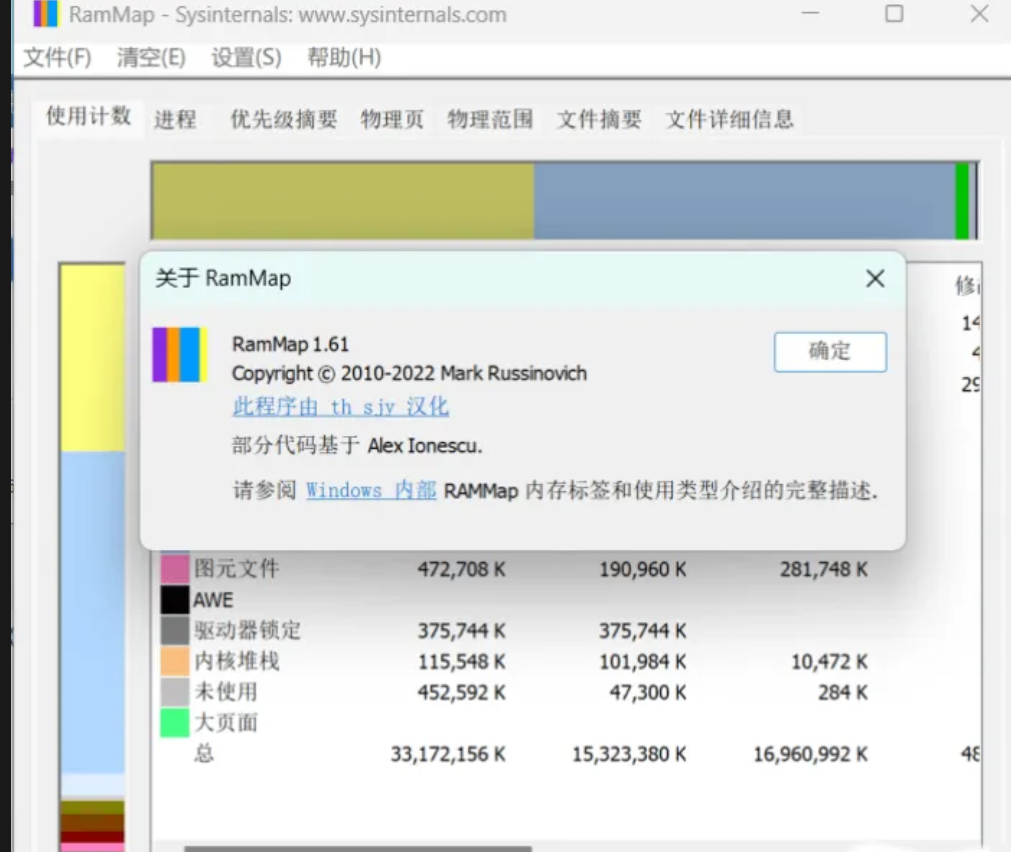Open the Windows 内部 link
Image resolution: width=1011 pixels, height=852 pixels.
[x=371, y=490]
